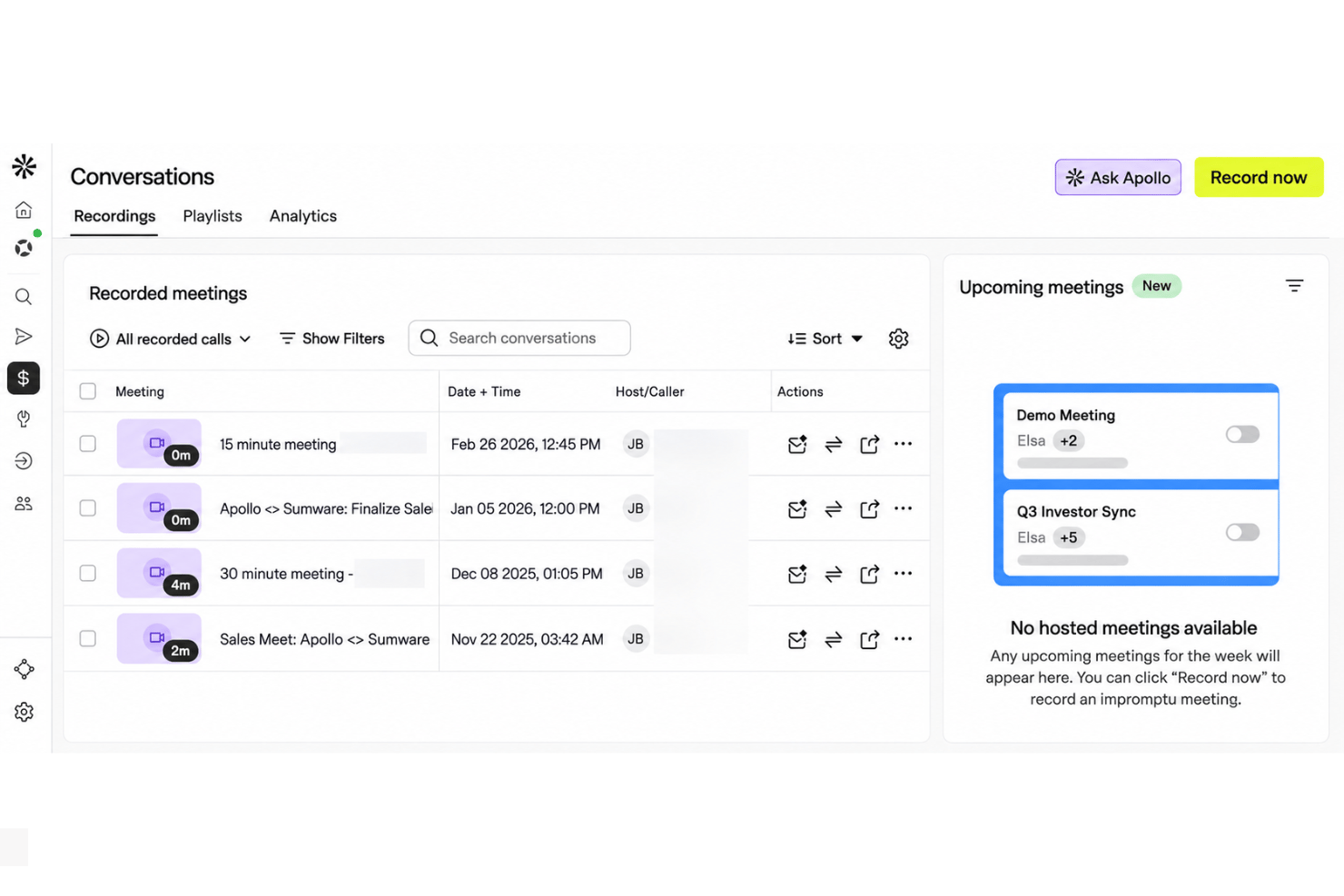Share the Sales Meet: Apollo <> Sumware recording
This screenshot has height=896, width=1344.
(x=869, y=639)
